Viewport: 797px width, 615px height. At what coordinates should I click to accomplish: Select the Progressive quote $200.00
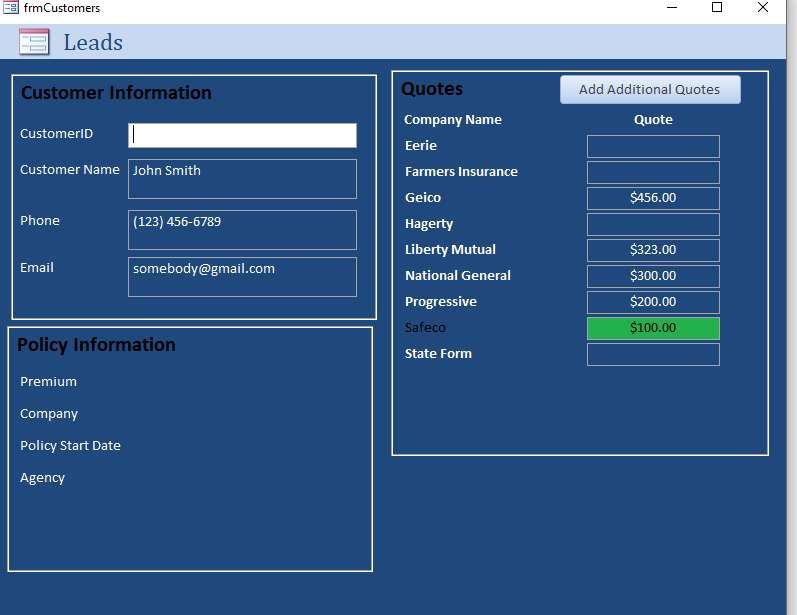coord(653,302)
